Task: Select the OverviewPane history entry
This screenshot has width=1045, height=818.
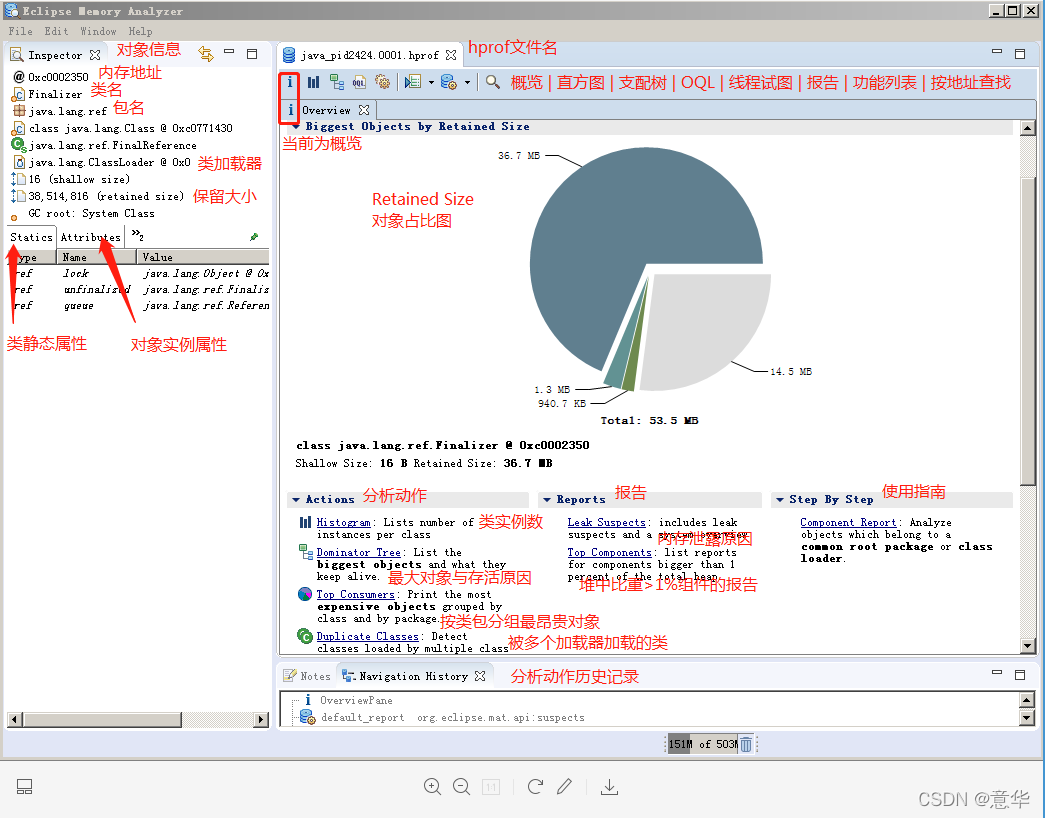Action: pos(348,700)
